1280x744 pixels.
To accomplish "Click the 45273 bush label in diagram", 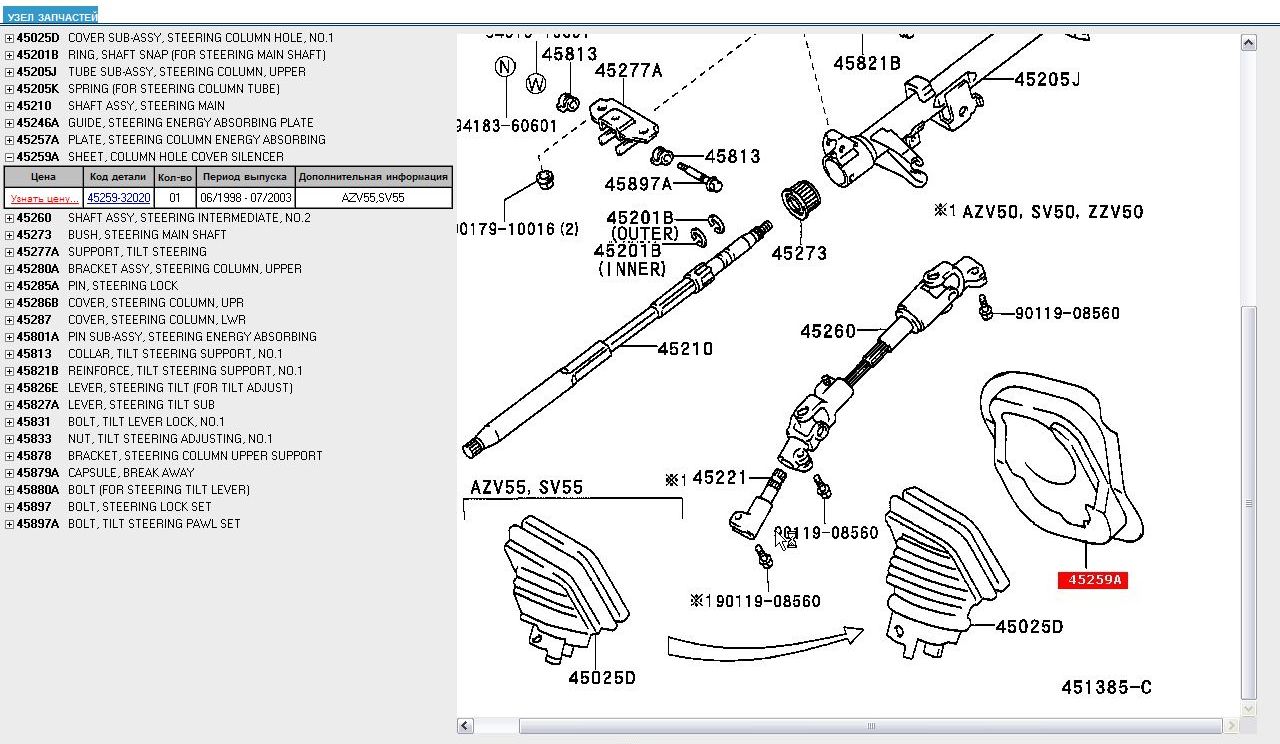I will pyautogui.click(x=799, y=254).
